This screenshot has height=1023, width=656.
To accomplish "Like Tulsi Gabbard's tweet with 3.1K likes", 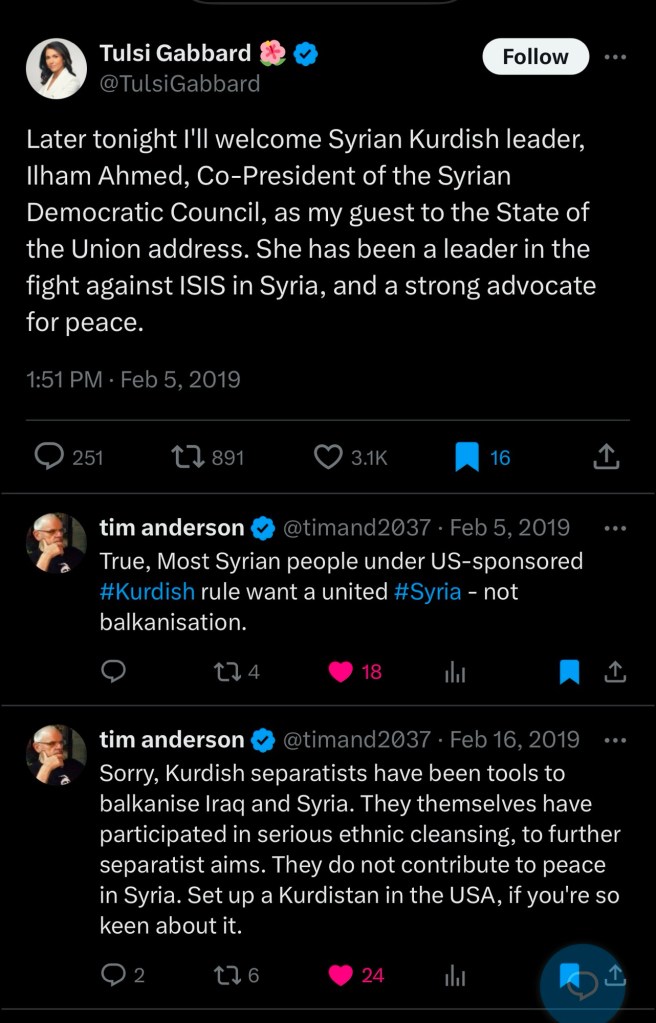I will 329,457.
